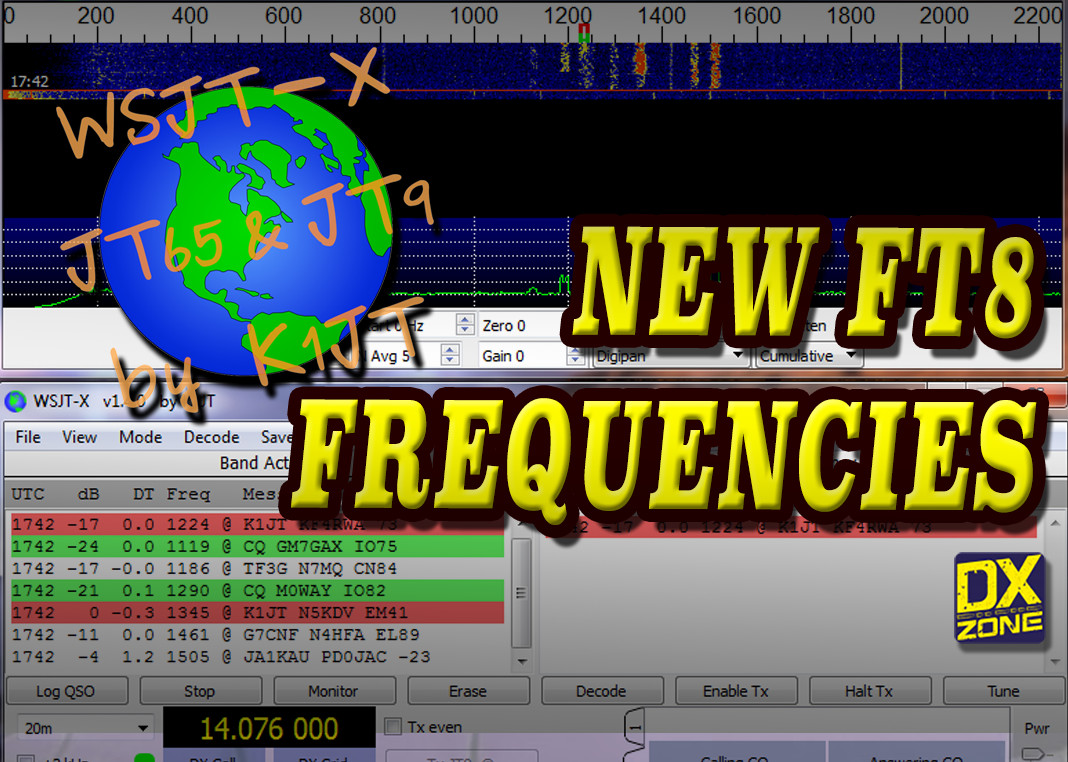Click the Pwr slider handle
Image resolution: width=1068 pixels, height=762 pixels.
(1035, 754)
